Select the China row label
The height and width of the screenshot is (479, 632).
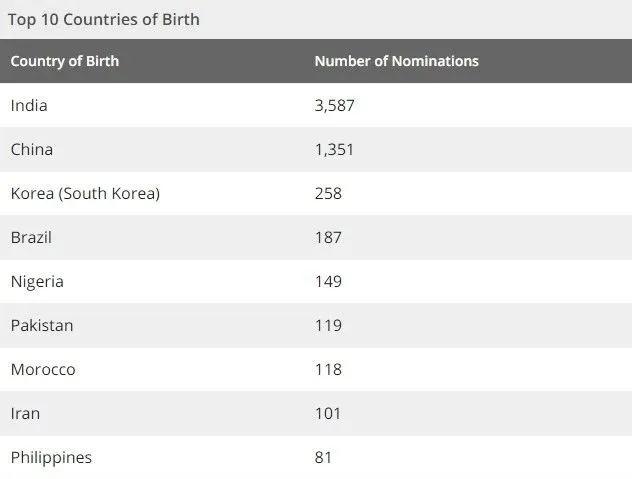pyautogui.click(x=31, y=150)
